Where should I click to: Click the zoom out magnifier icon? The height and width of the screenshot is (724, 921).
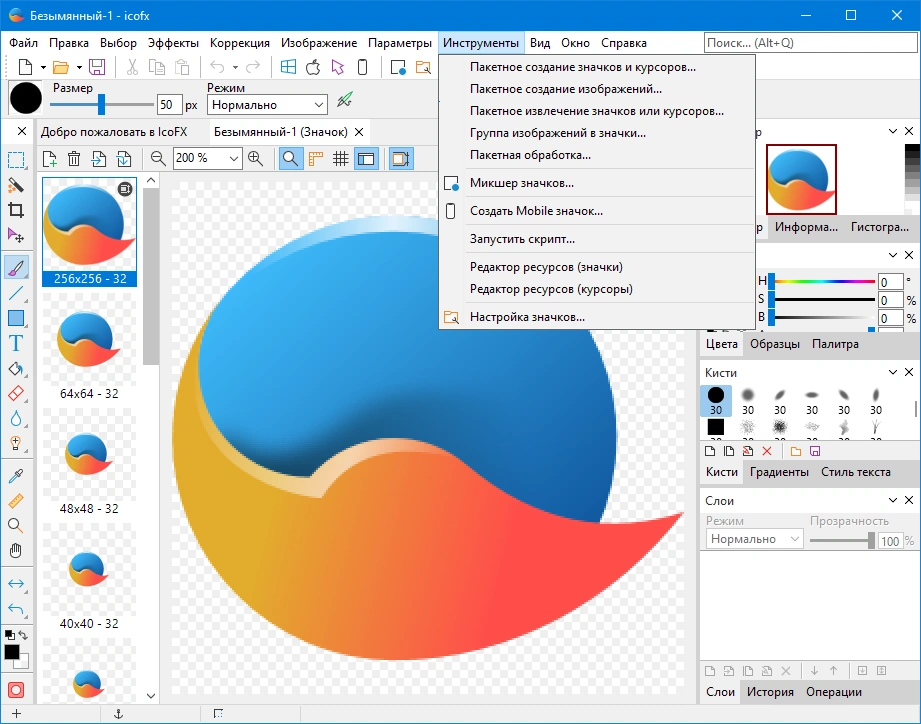point(157,159)
